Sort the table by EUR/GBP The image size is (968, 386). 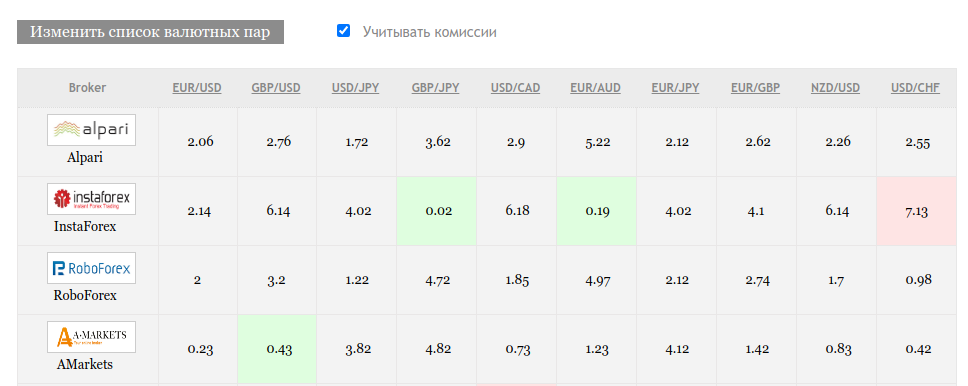pos(756,88)
